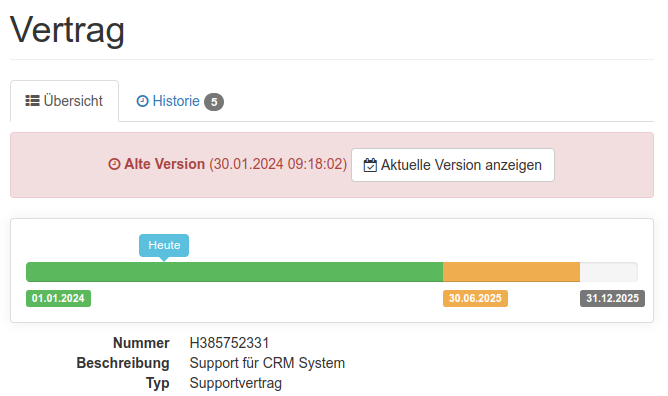The image size is (668, 396).
Task: Click the contract number H385752331
Action: tap(229, 343)
